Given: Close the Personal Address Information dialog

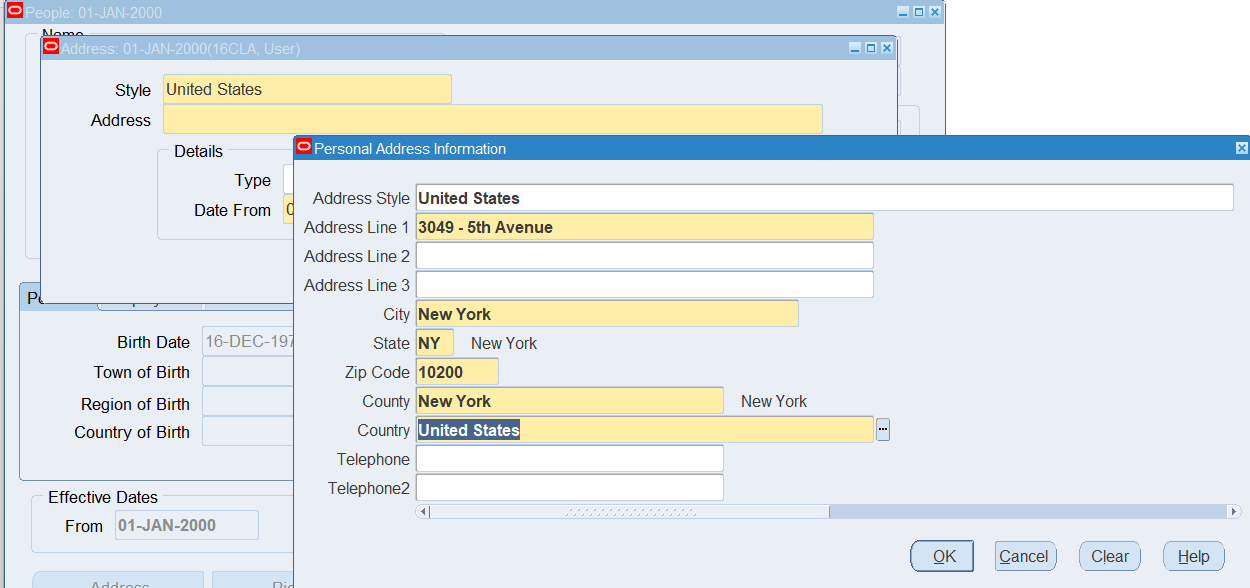Looking at the screenshot, I should [1241, 148].
